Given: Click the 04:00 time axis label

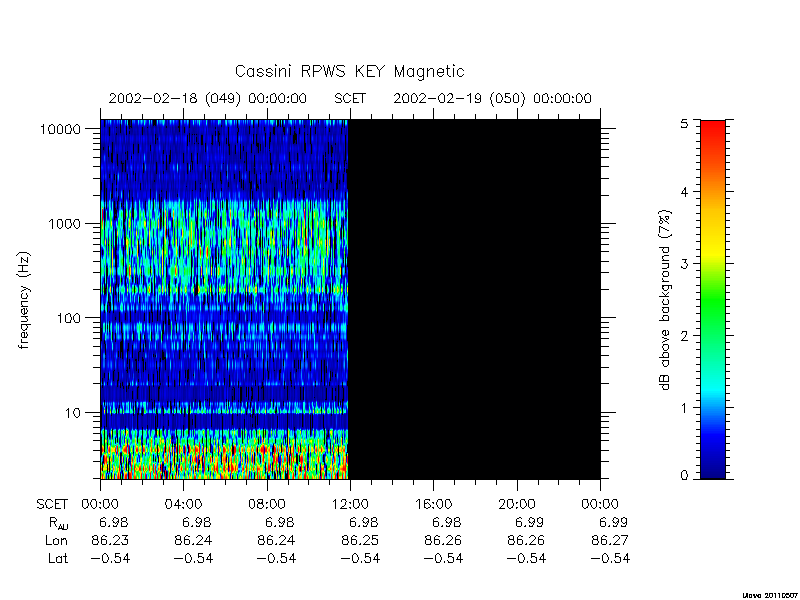Looking at the screenshot, I should click(183, 505).
